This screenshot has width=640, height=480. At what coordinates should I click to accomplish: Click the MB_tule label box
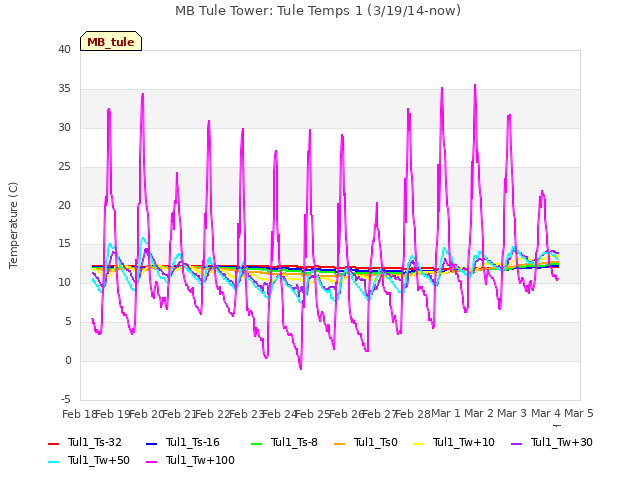[111, 41]
